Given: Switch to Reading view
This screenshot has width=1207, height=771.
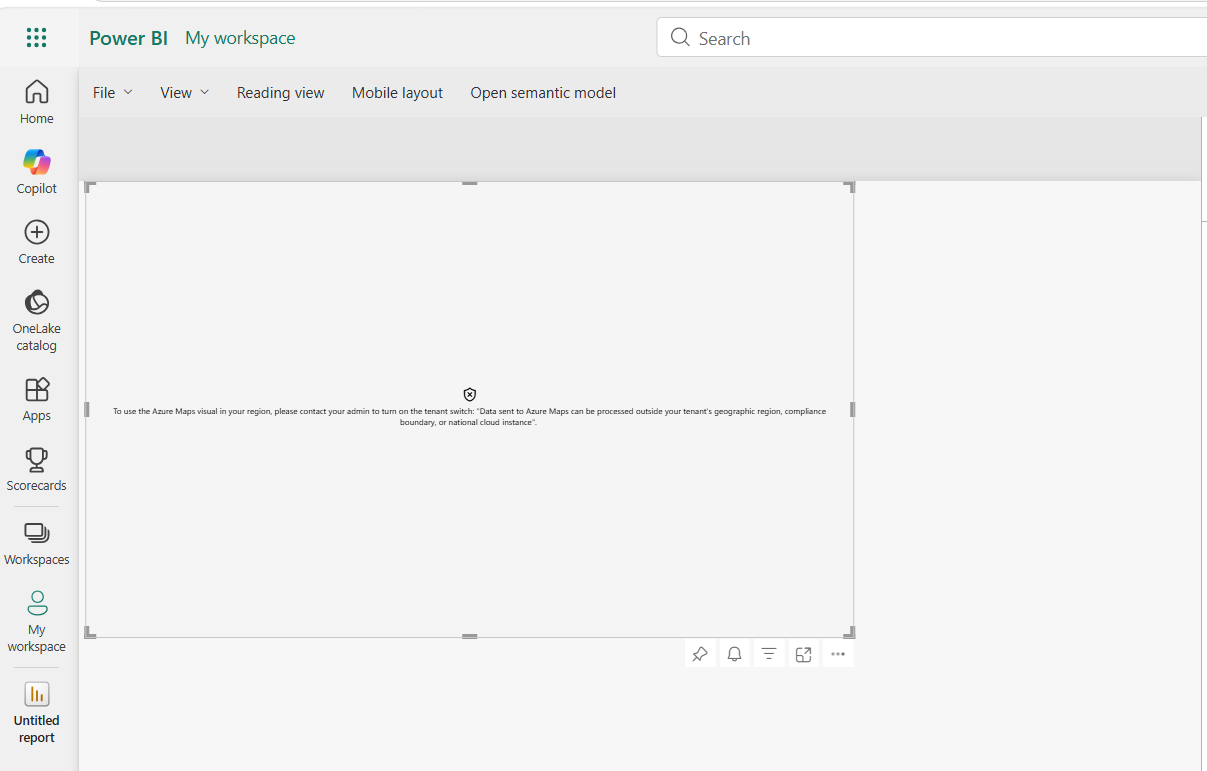Looking at the screenshot, I should [x=281, y=93].
